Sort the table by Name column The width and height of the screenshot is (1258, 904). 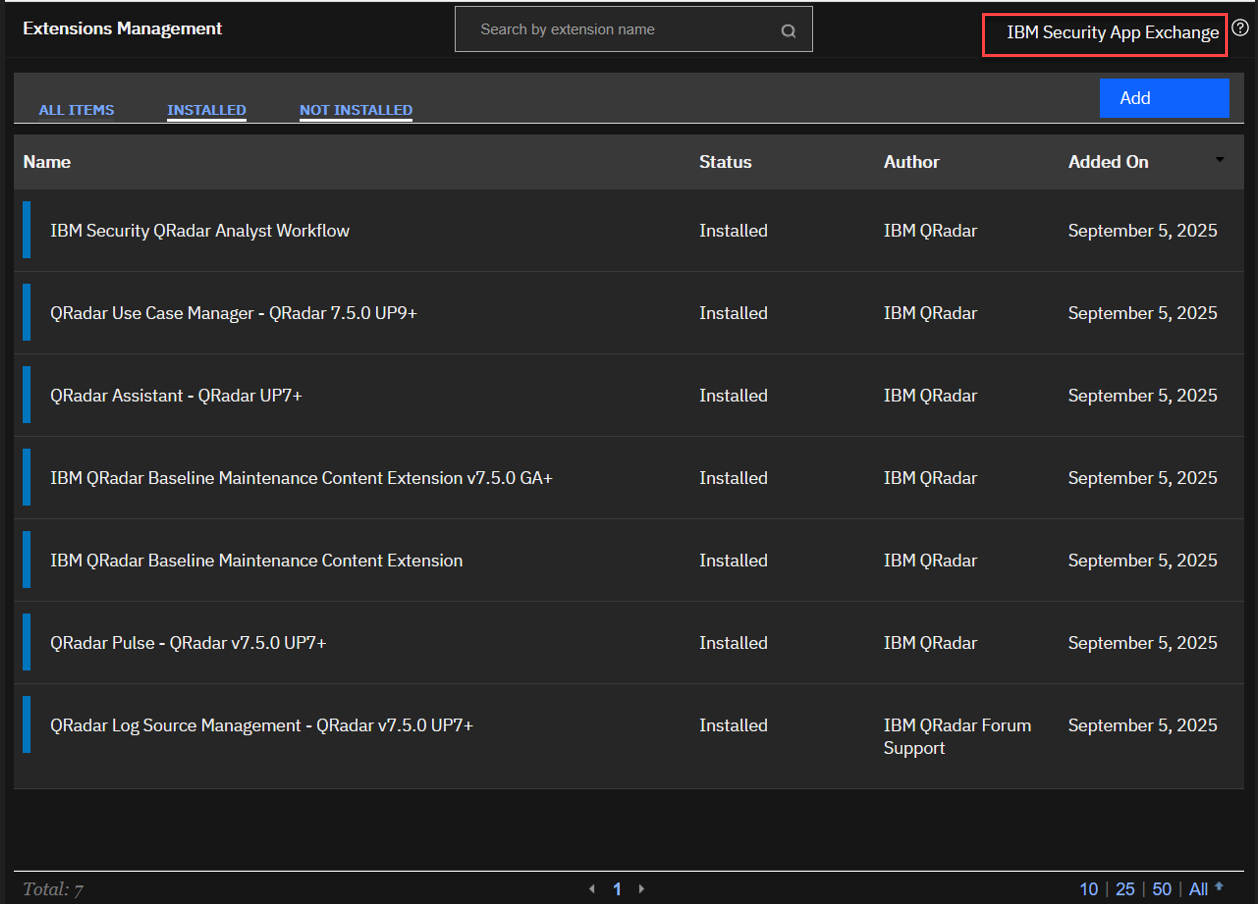47,162
